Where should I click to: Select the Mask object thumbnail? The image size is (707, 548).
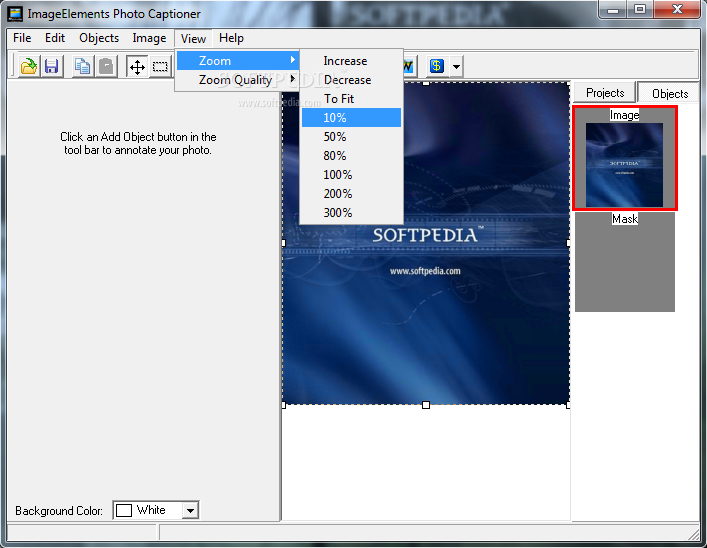point(625,262)
